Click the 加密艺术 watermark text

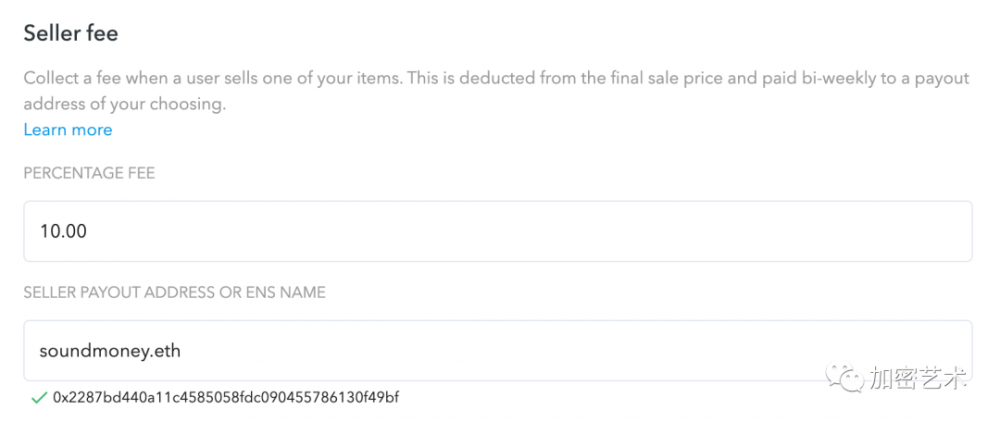(917, 379)
